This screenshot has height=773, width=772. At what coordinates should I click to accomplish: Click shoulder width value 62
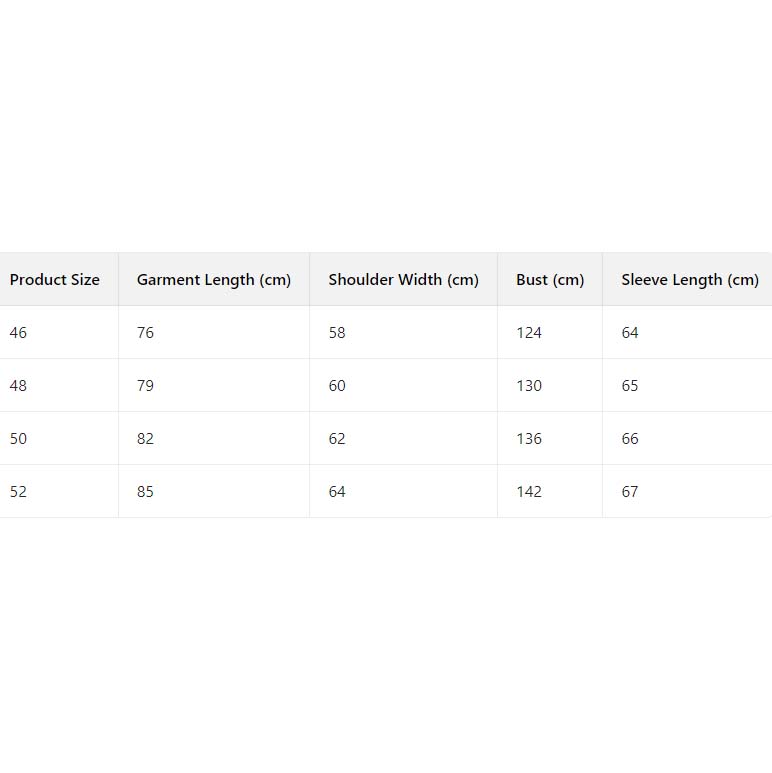pyautogui.click(x=337, y=439)
